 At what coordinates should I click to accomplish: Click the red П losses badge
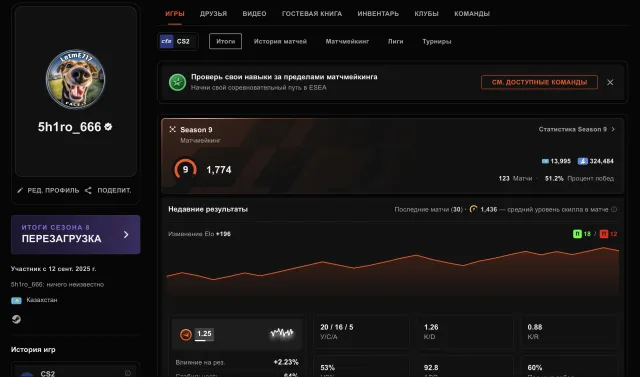pyautogui.click(x=604, y=234)
